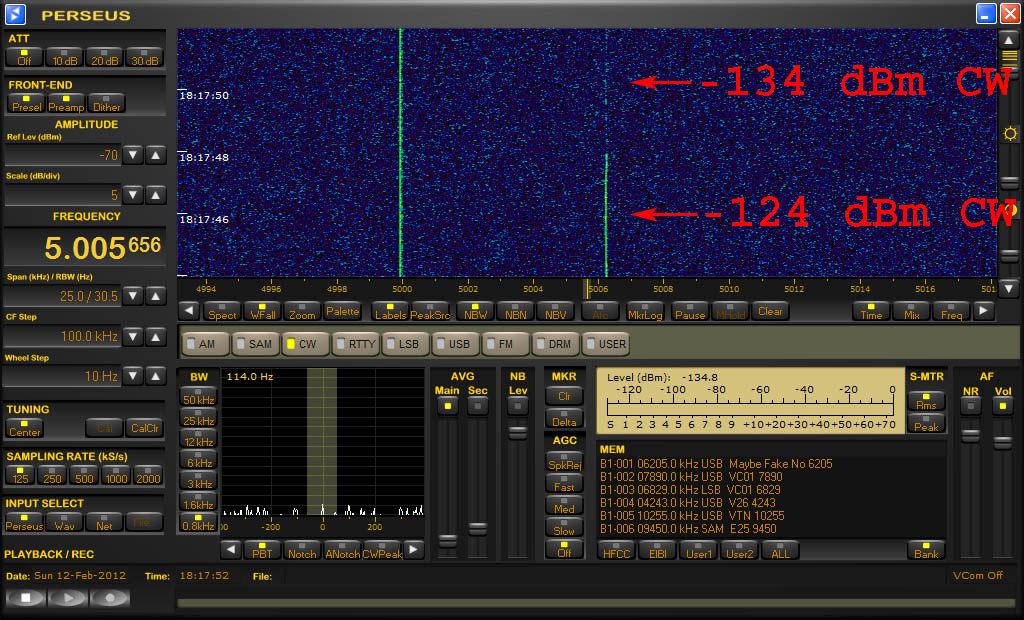
Task: Click the Perseus logo icon in title bar
Action: (x=16, y=14)
